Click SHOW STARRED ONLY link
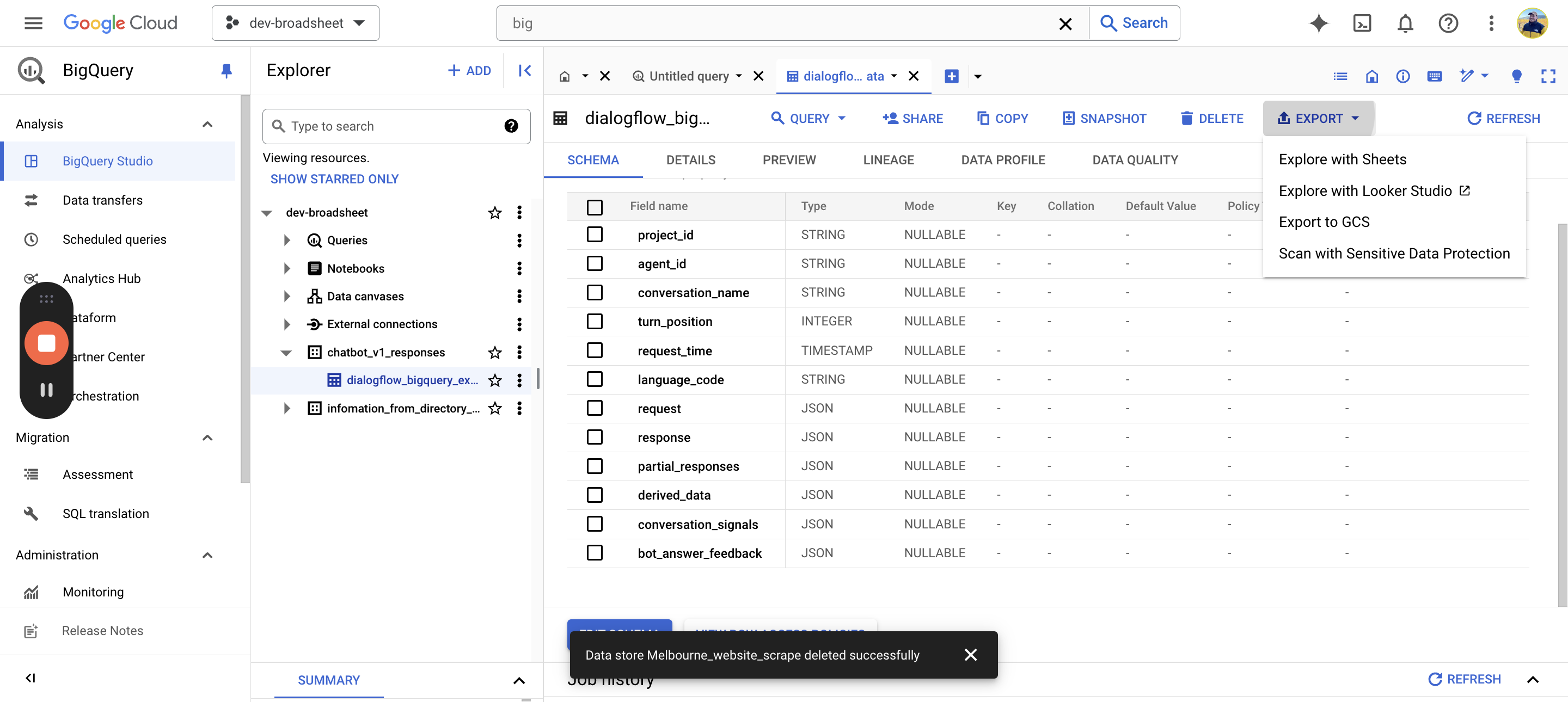The height and width of the screenshot is (702, 1568). (334, 179)
